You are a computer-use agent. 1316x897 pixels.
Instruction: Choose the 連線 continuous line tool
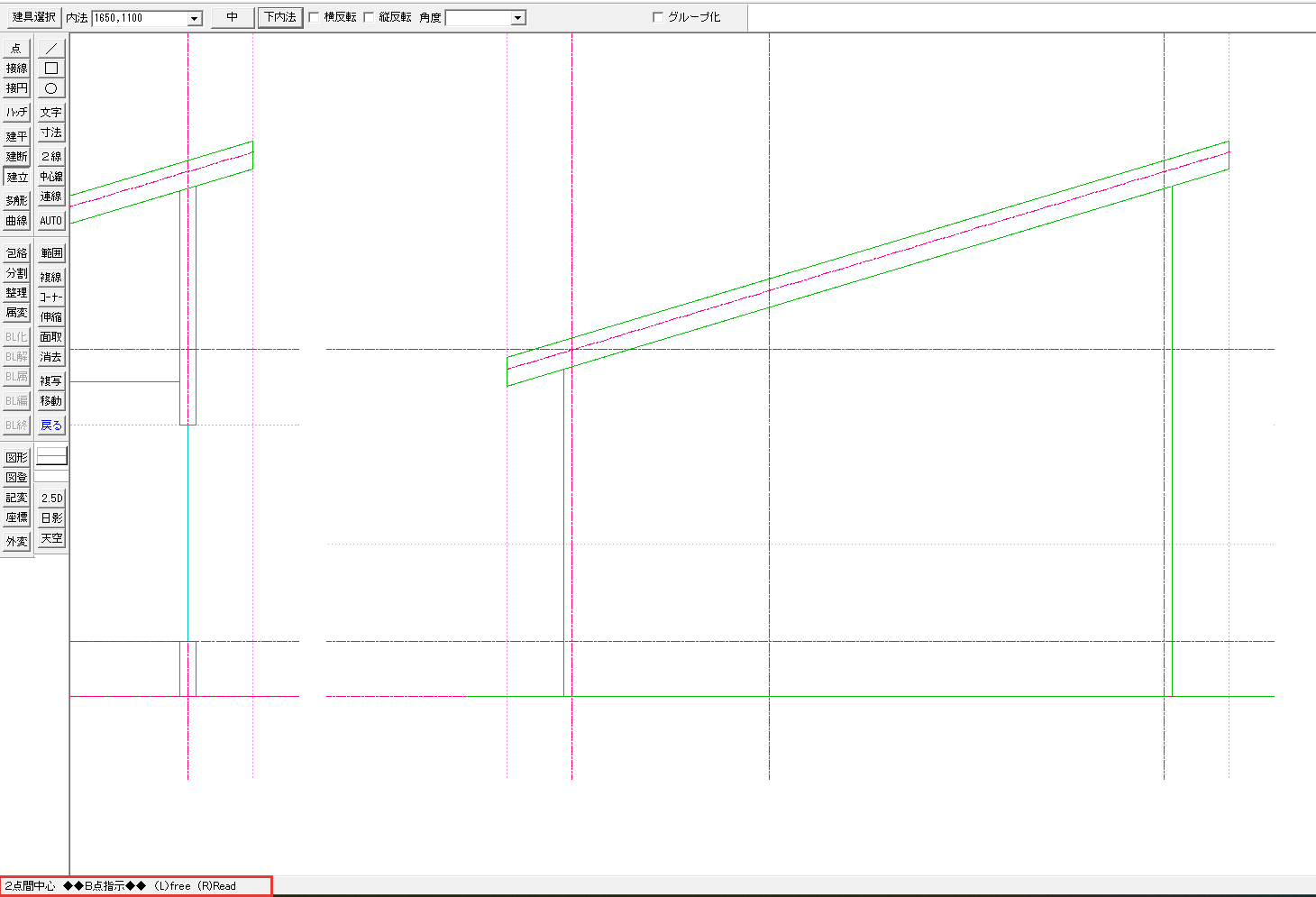(x=51, y=197)
